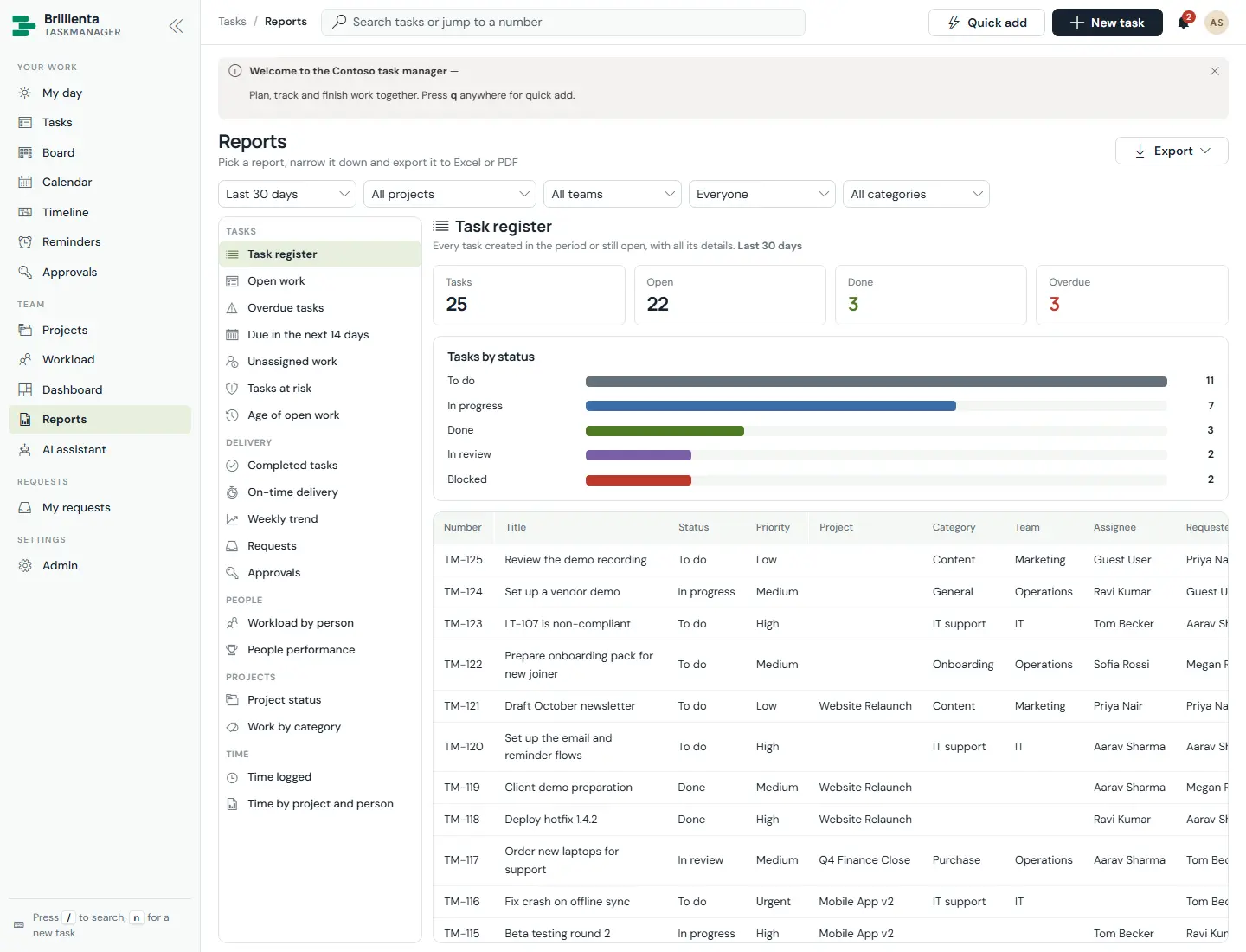Click the Projects folder icon
This screenshot has height=952, width=1246.
[25, 330]
